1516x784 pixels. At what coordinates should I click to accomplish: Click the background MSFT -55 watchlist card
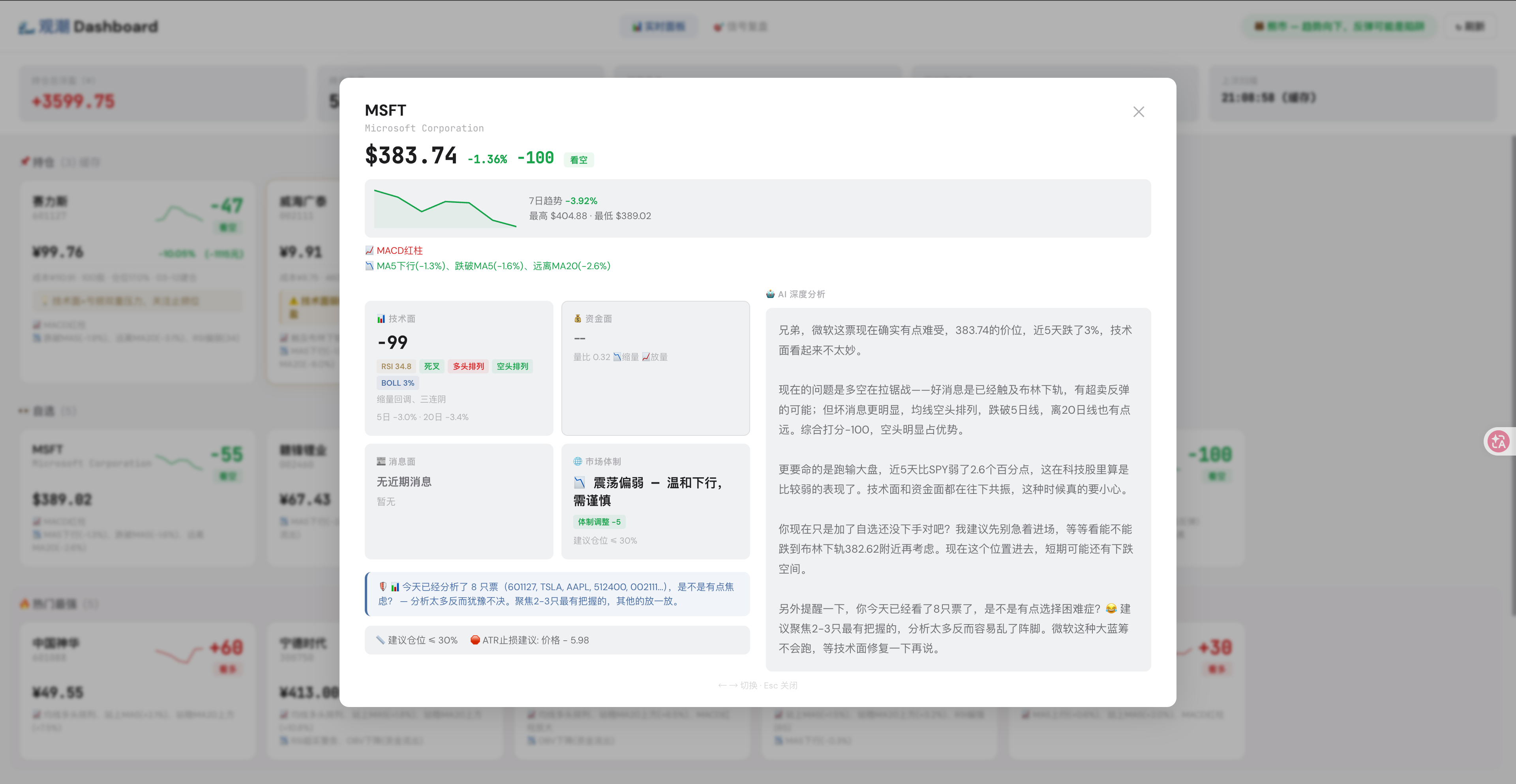point(138,498)
